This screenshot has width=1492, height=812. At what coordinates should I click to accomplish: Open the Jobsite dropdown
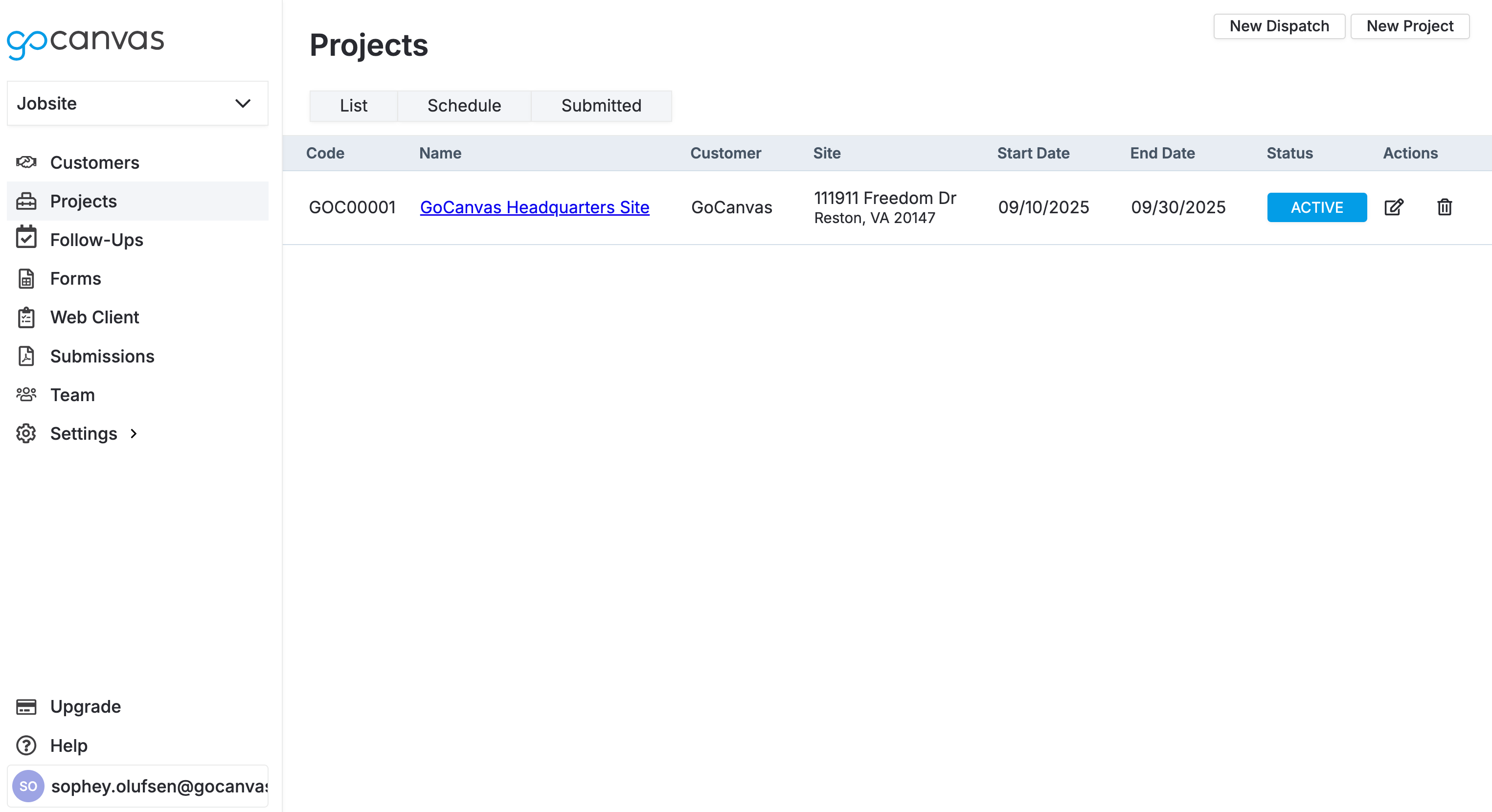click(137, 104)
